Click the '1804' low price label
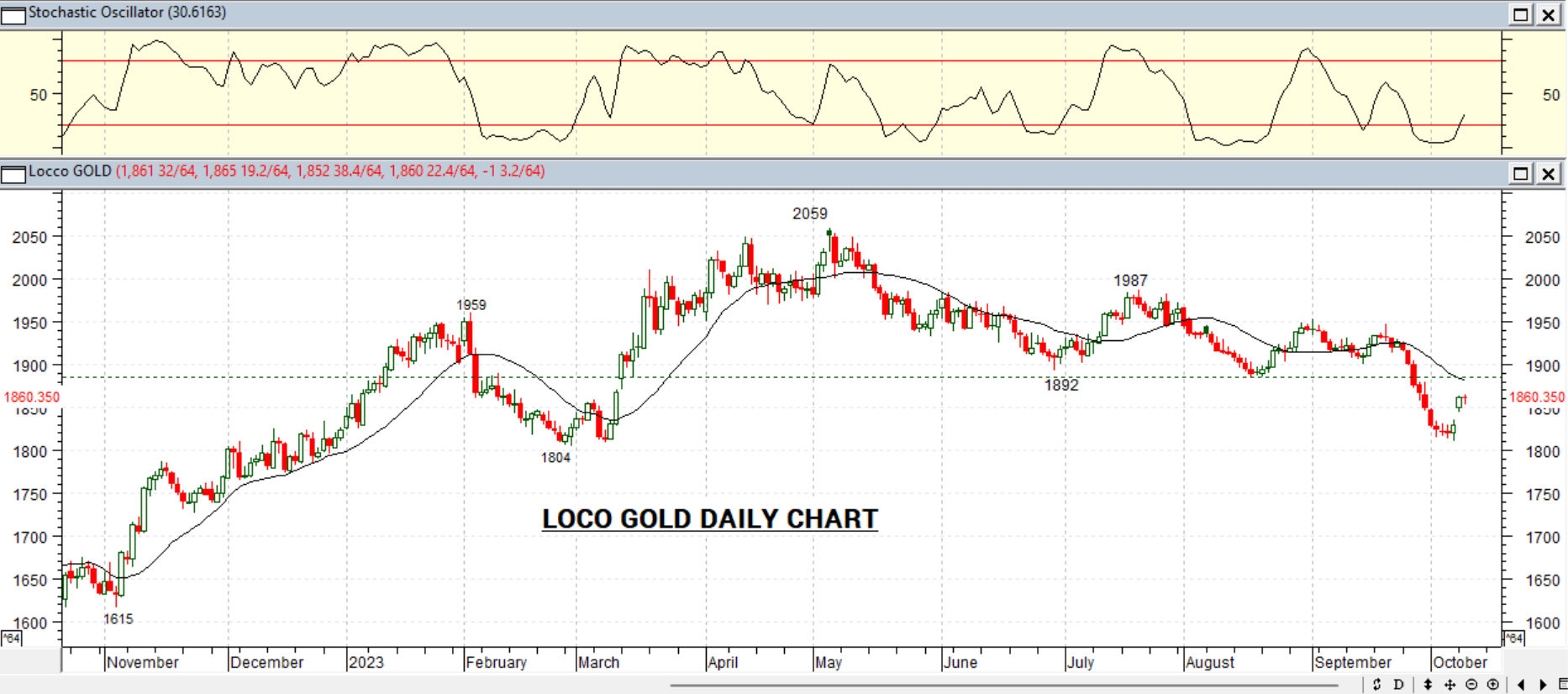Screen dimensions: 1568x694 (x=555, y=458)
